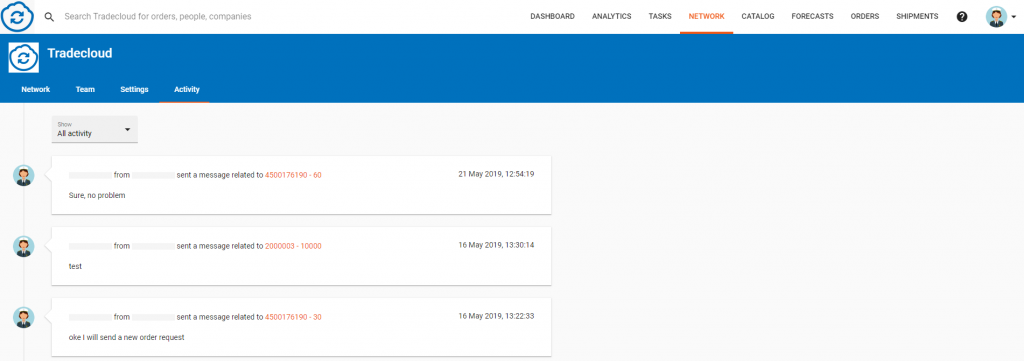Click the Tradecloud company logo in blue banner
Image resolution: width=1024 pixels, height=361 pixels.
tap(24, 57)
